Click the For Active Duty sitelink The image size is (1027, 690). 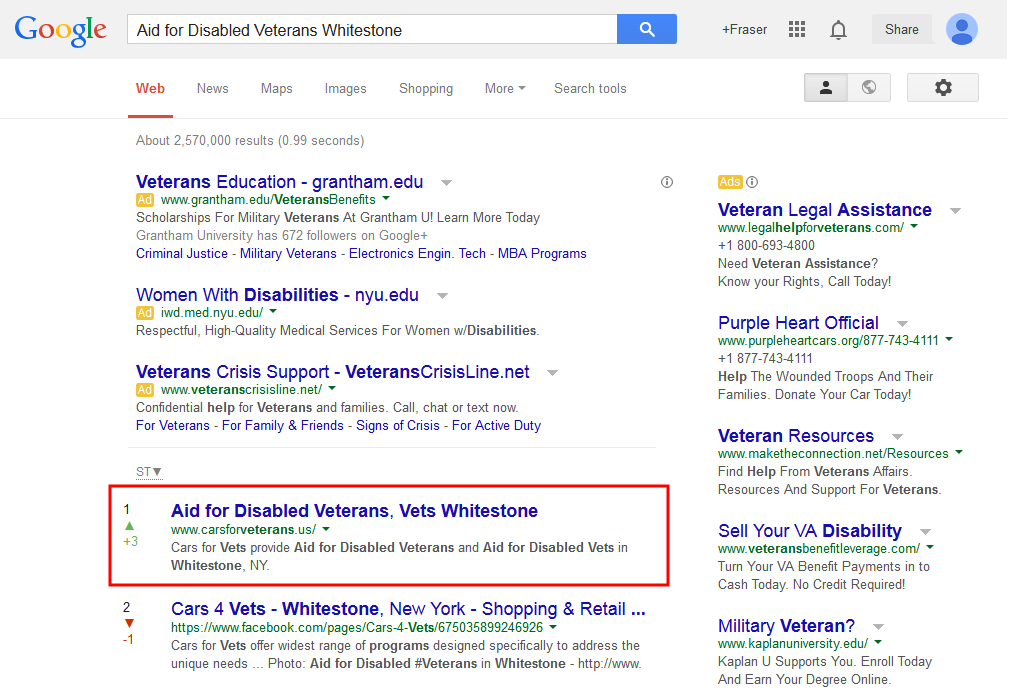pos(496,426)
